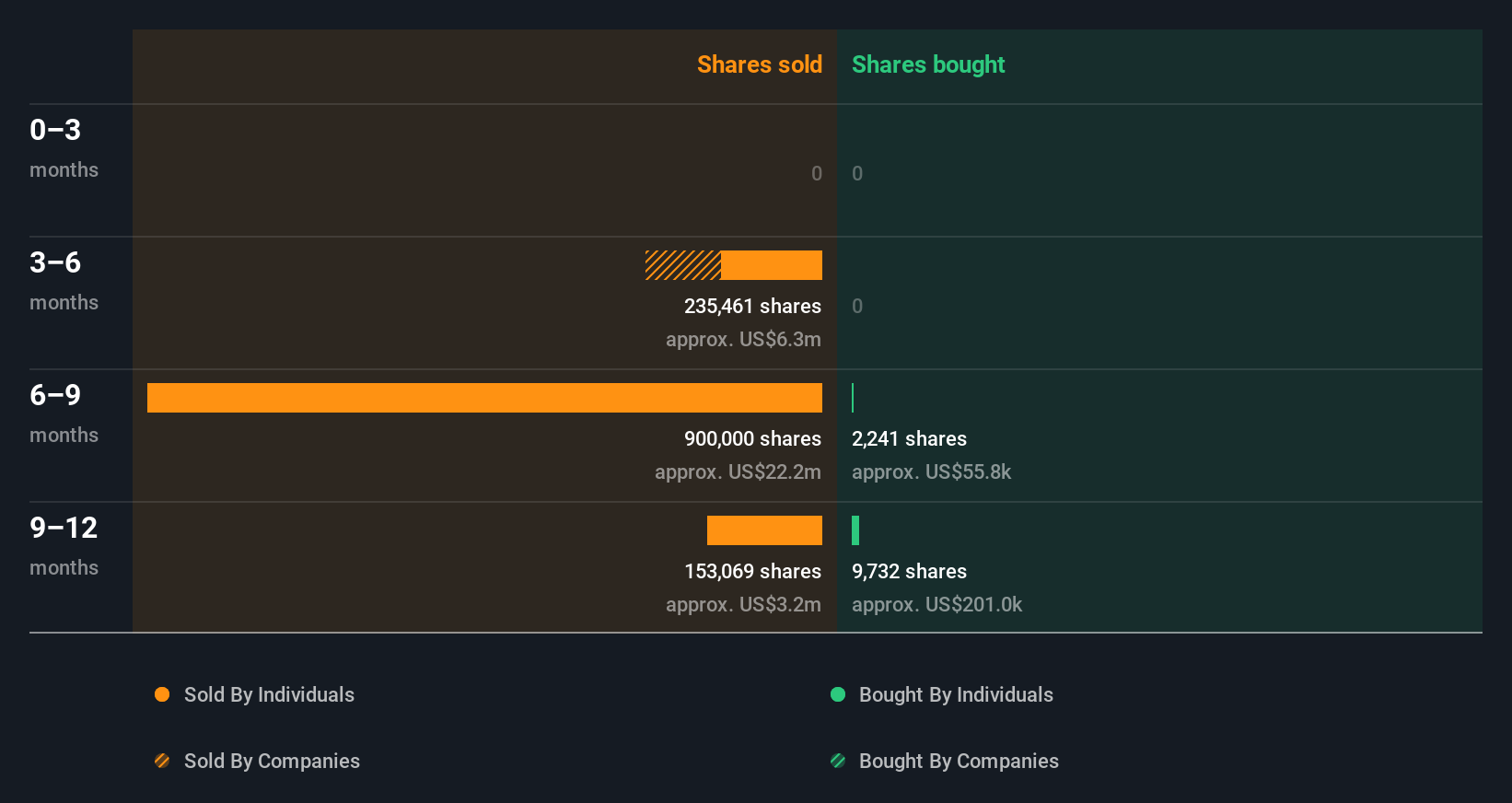Toggle the Bought By Companies legend label

coord(959,761)
